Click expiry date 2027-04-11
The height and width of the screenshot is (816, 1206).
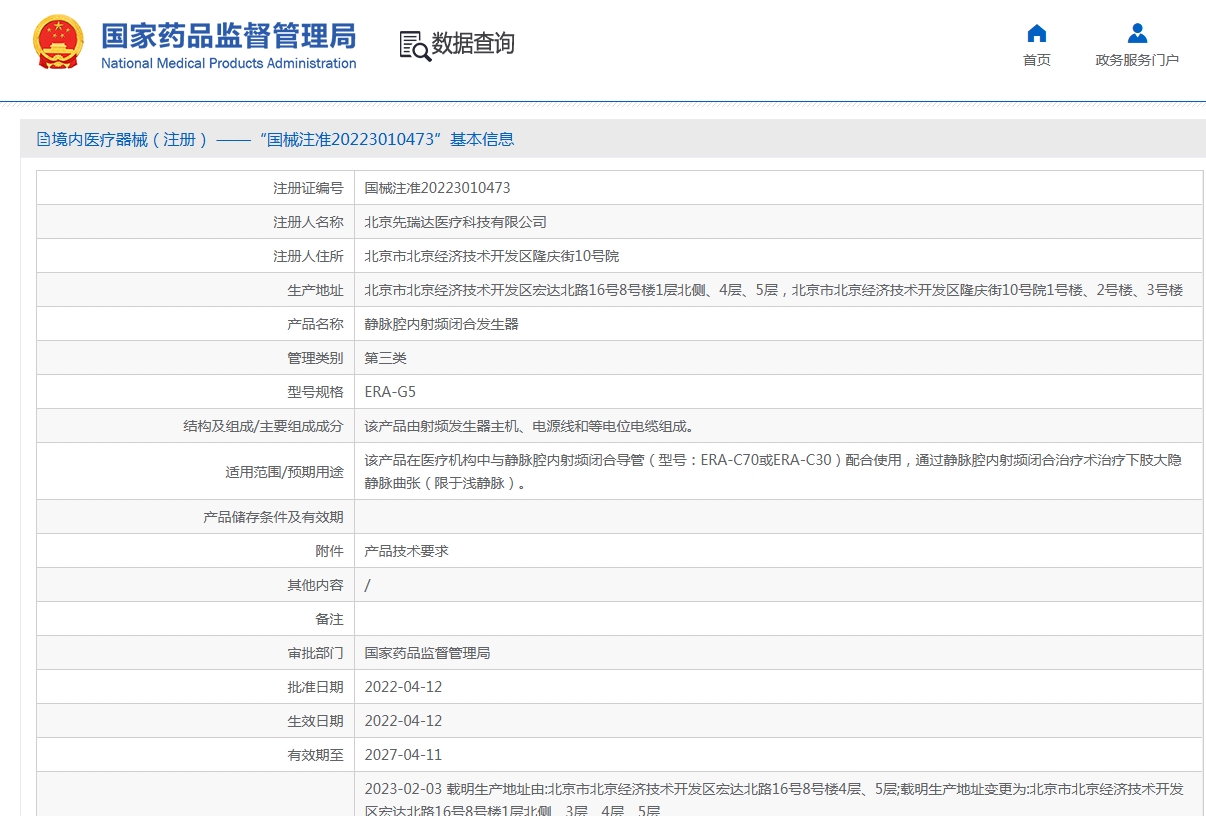[403, 755]
